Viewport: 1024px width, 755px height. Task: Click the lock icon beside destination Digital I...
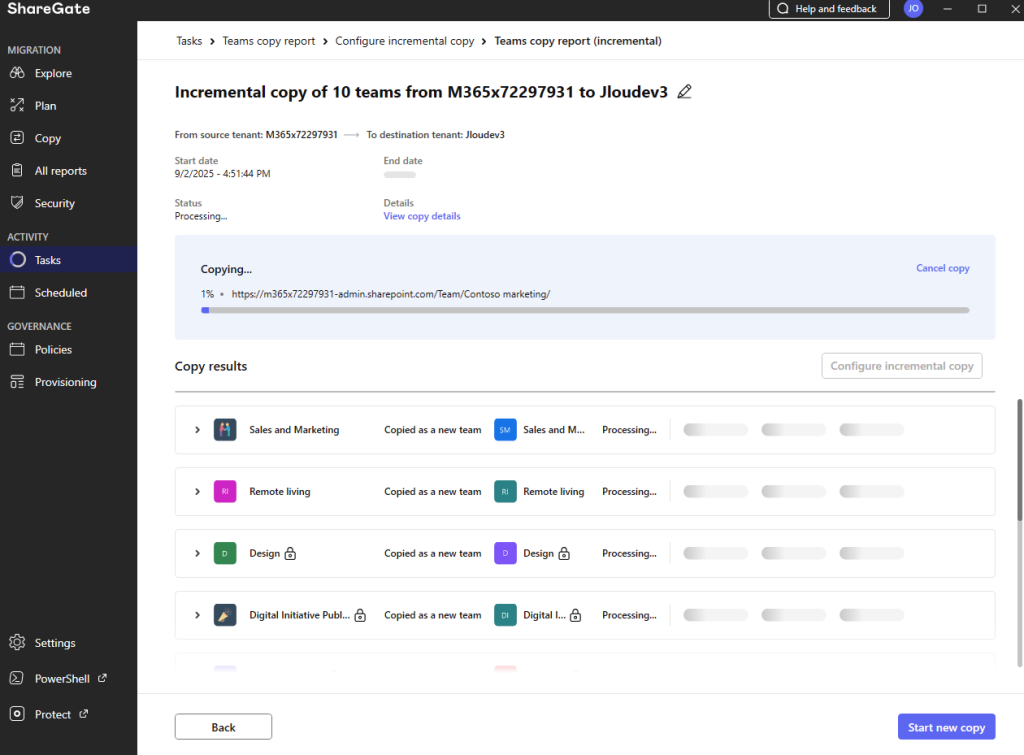pos(575,615)
